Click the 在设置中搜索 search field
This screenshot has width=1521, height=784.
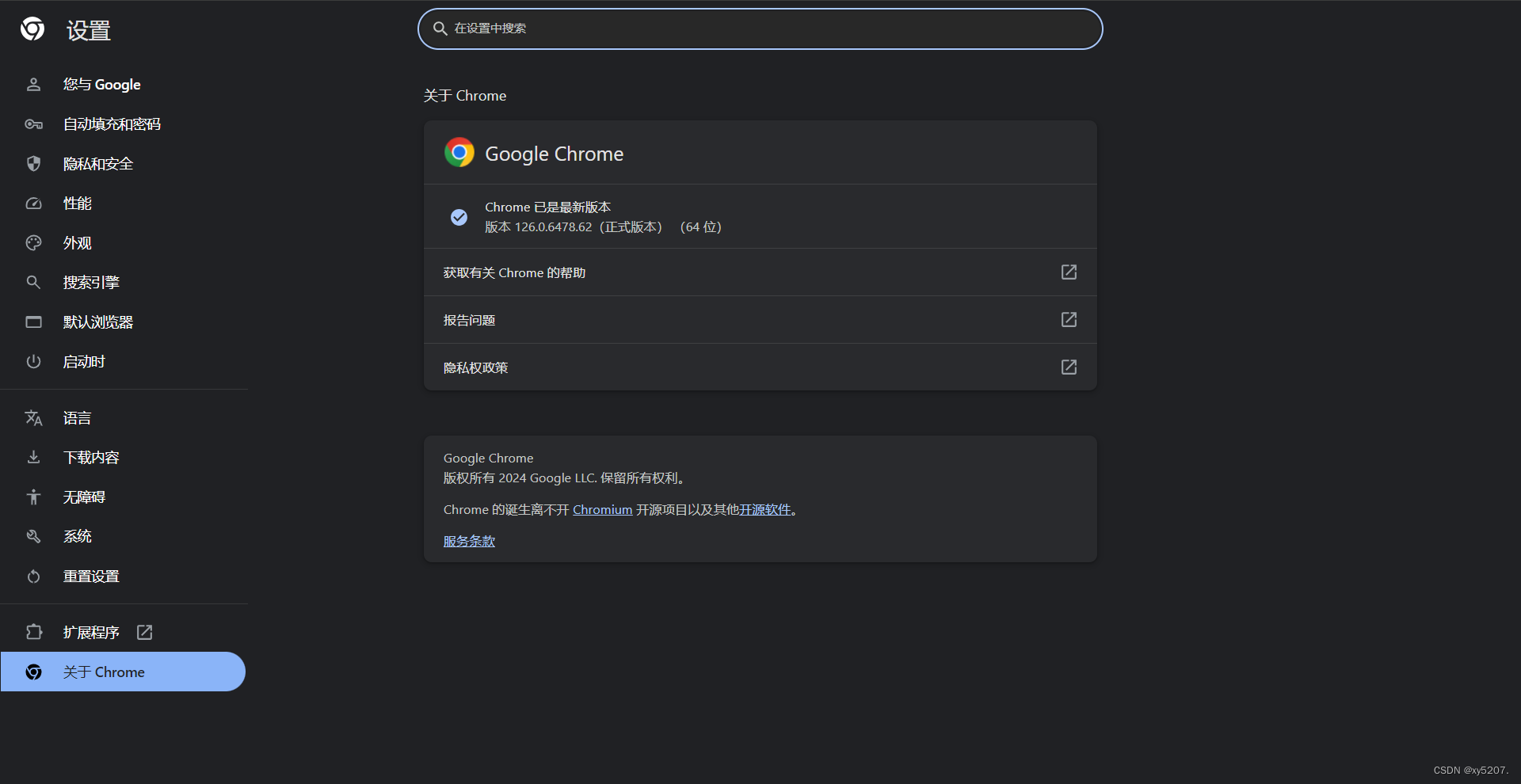[x=759, y=29]
